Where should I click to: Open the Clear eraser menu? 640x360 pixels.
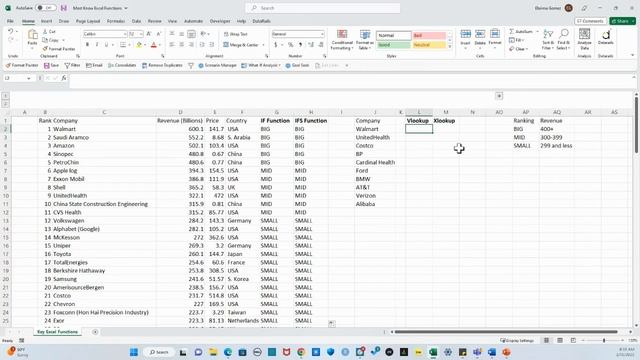[518, 49]
